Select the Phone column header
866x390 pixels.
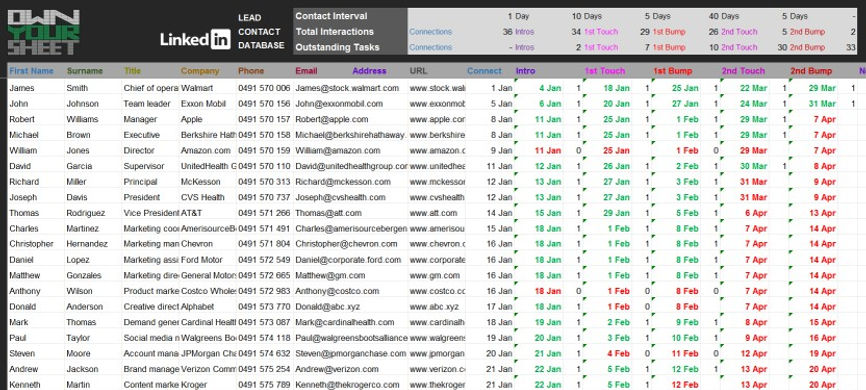(x=251, y=71)
